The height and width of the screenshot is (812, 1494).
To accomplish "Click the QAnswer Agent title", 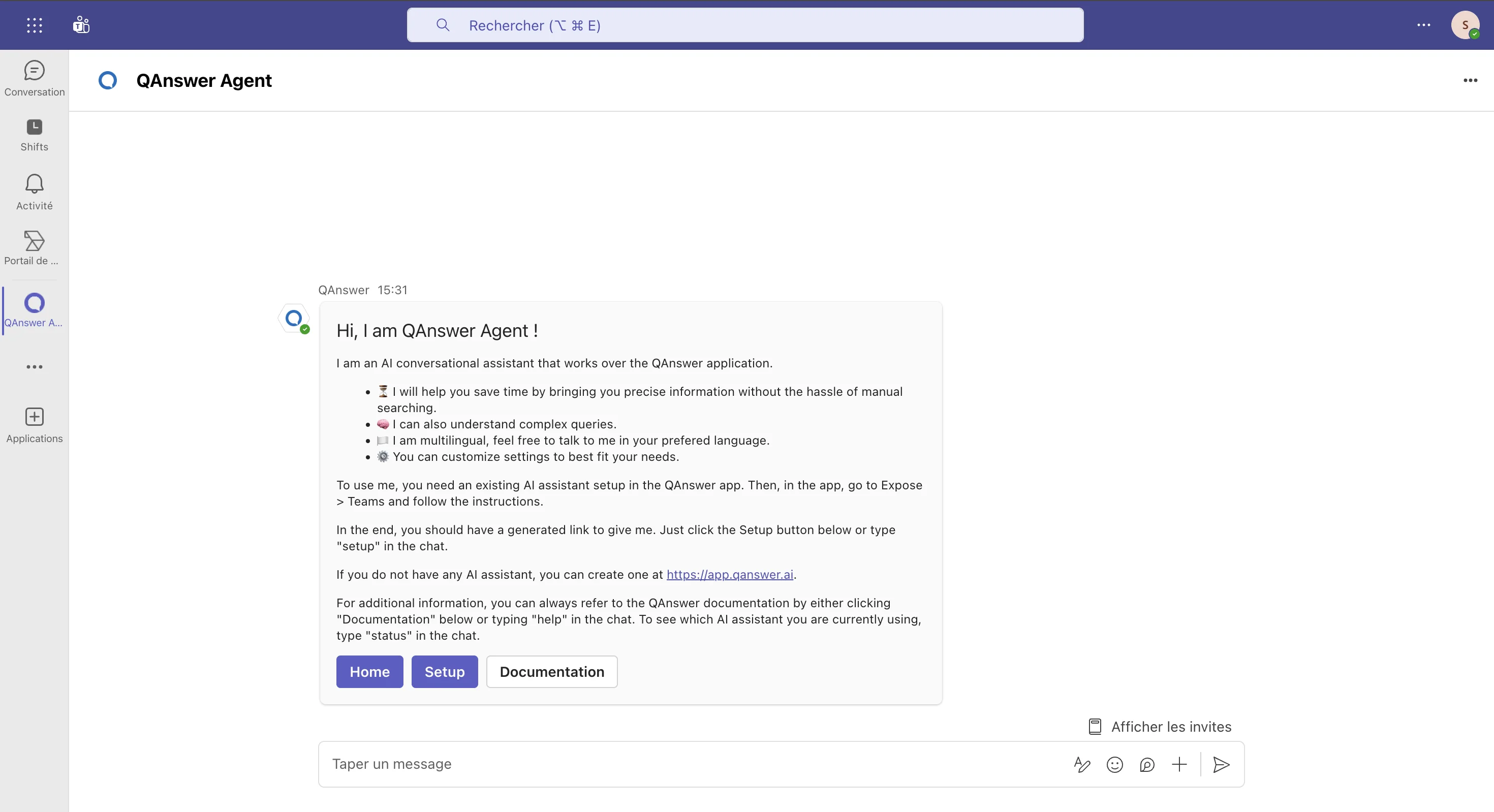I will pyautogui.click(x=204, y=80).
